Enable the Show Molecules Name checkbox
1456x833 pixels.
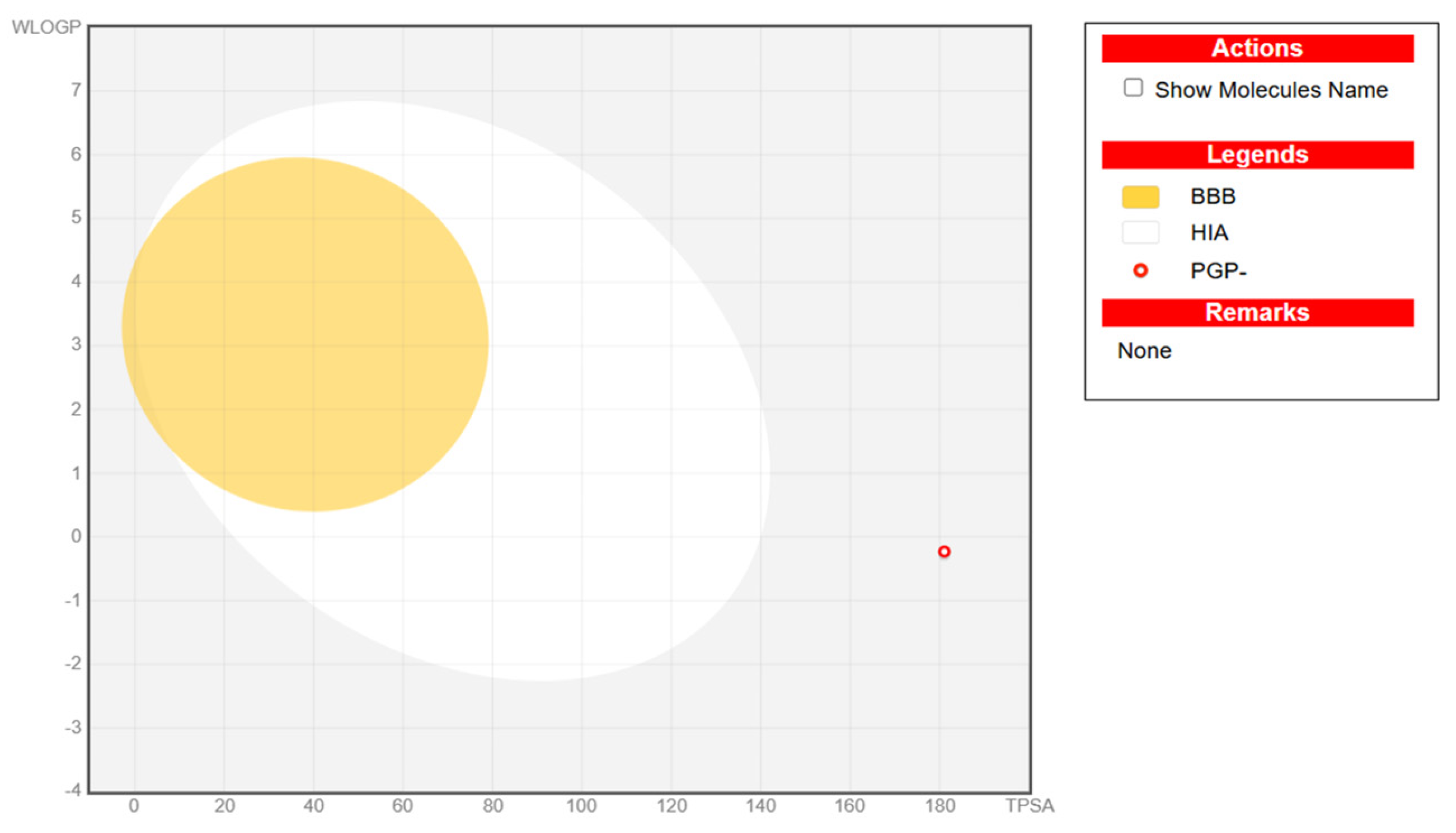tap(1133, 88)
